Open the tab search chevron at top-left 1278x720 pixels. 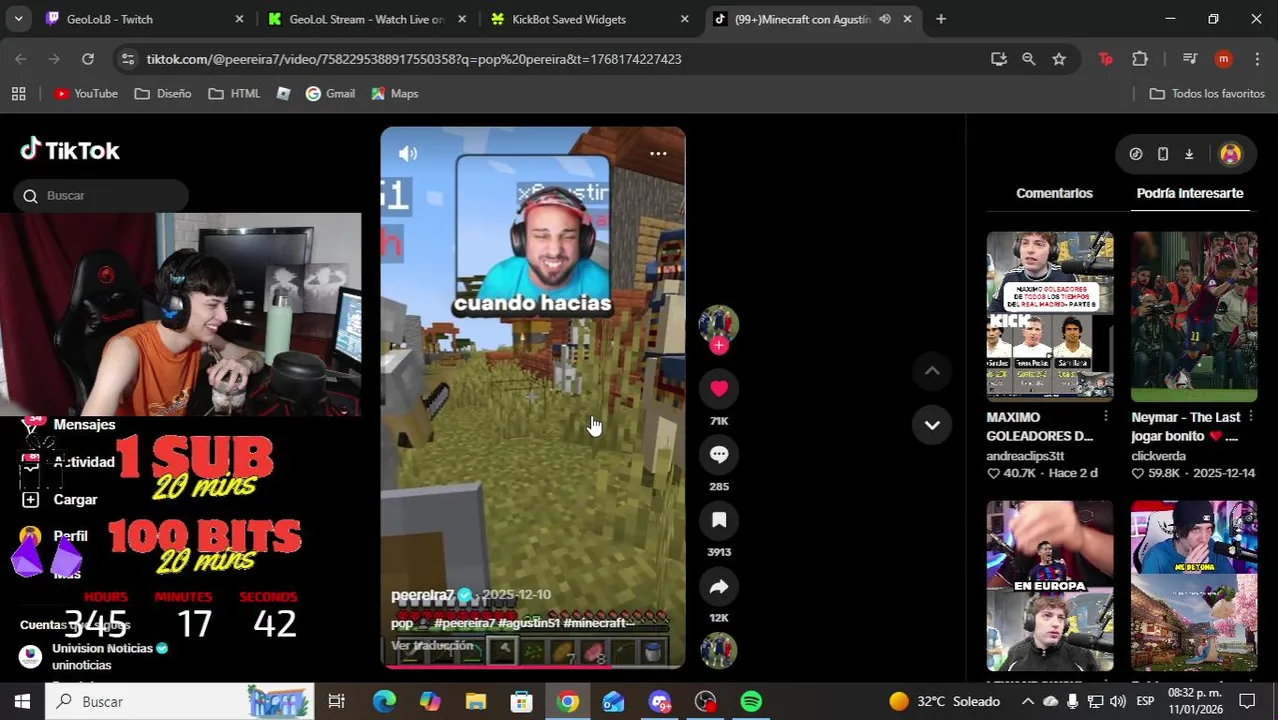pos(19,19)
